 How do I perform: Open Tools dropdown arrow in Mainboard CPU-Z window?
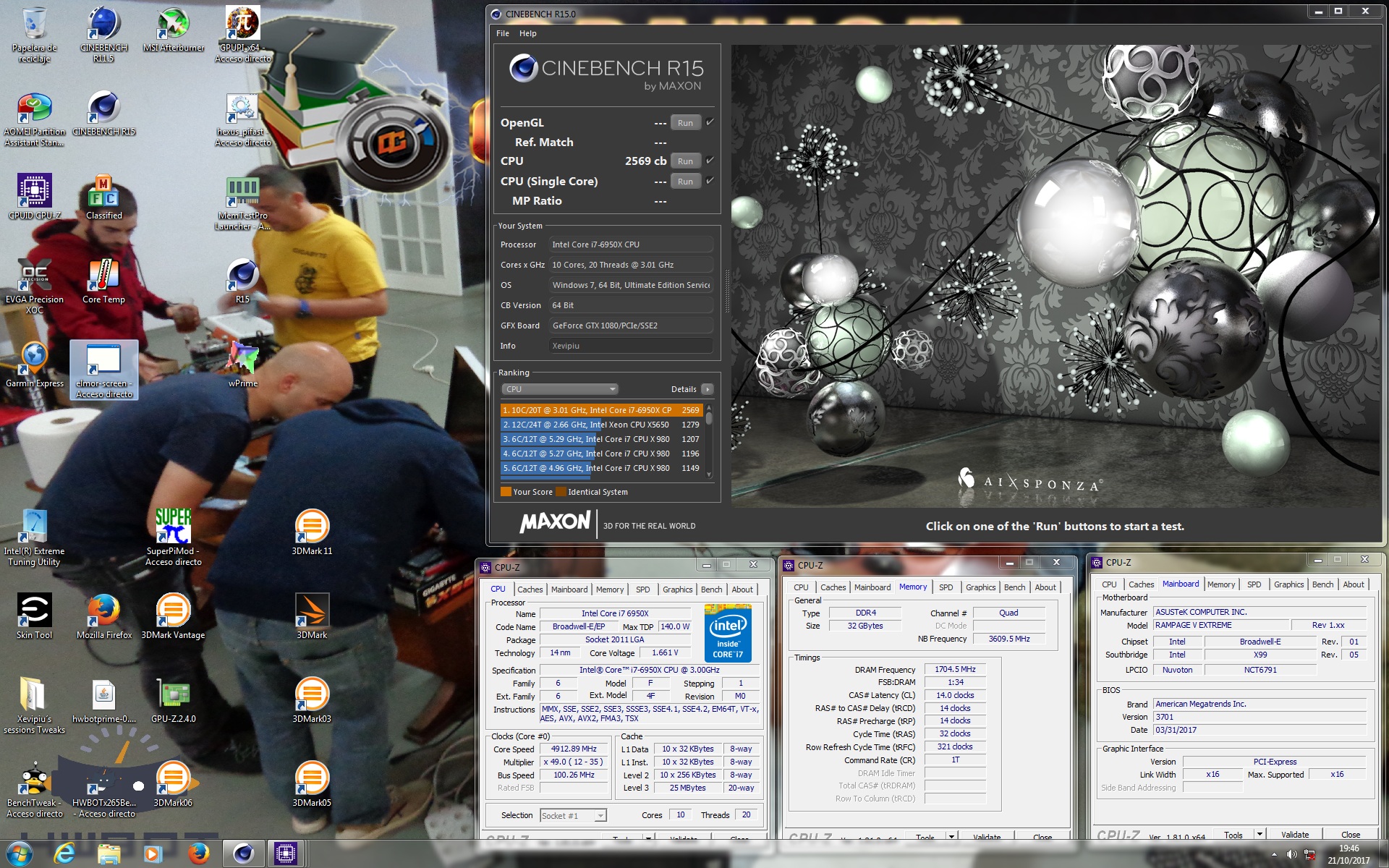1260,834
